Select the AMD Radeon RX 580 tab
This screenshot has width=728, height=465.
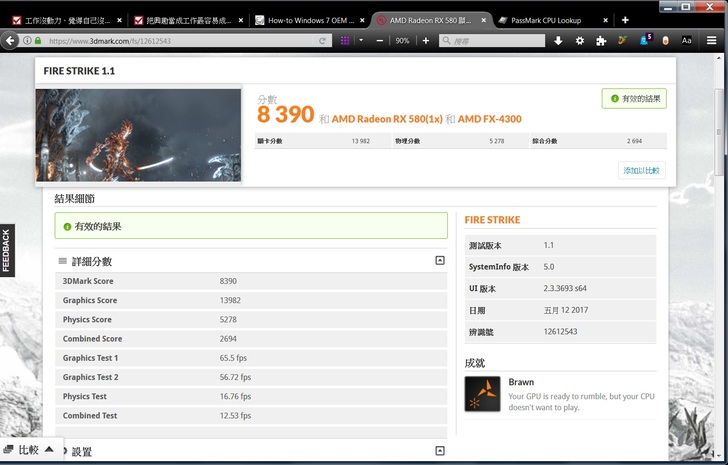coord(432,20)
